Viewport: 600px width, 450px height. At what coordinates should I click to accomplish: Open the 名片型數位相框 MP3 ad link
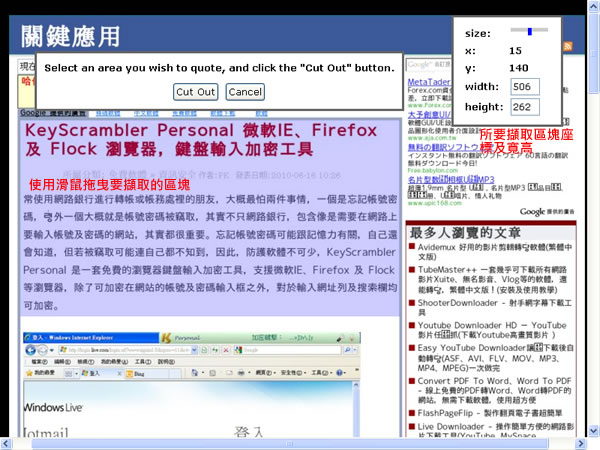pos(451,179)
